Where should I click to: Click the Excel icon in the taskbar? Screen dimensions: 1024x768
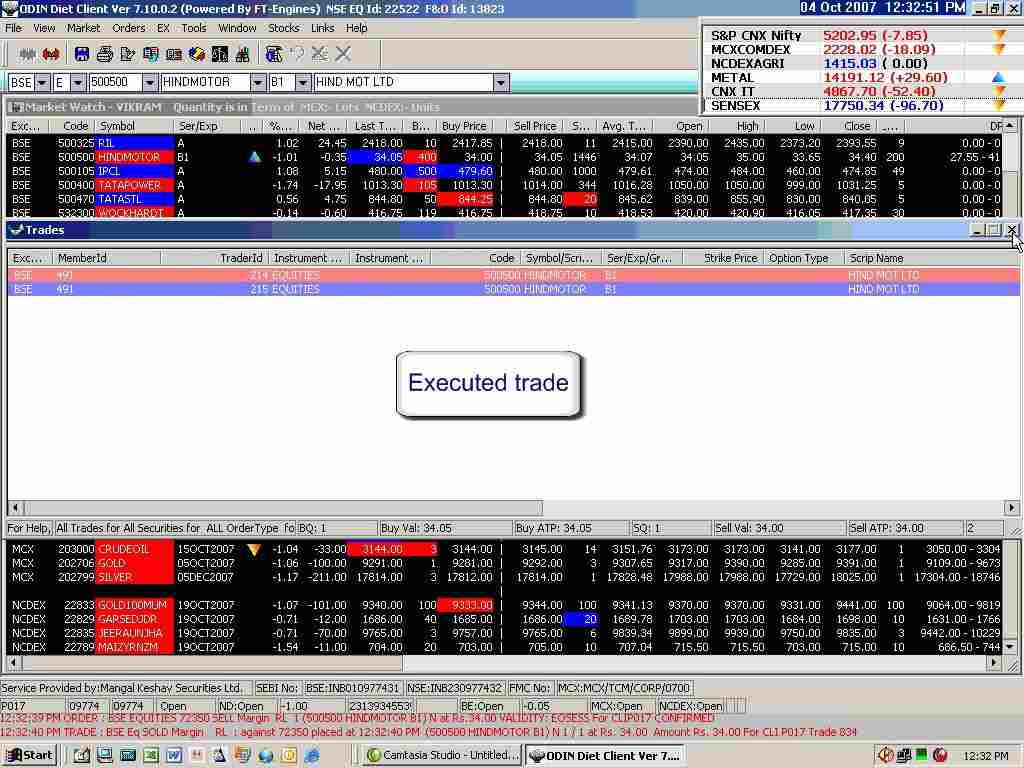[x=150, y=756]
